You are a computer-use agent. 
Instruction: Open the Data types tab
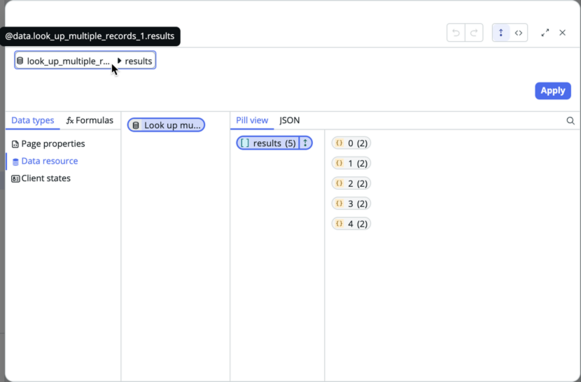pyautogui.click(x=33, y=120)
